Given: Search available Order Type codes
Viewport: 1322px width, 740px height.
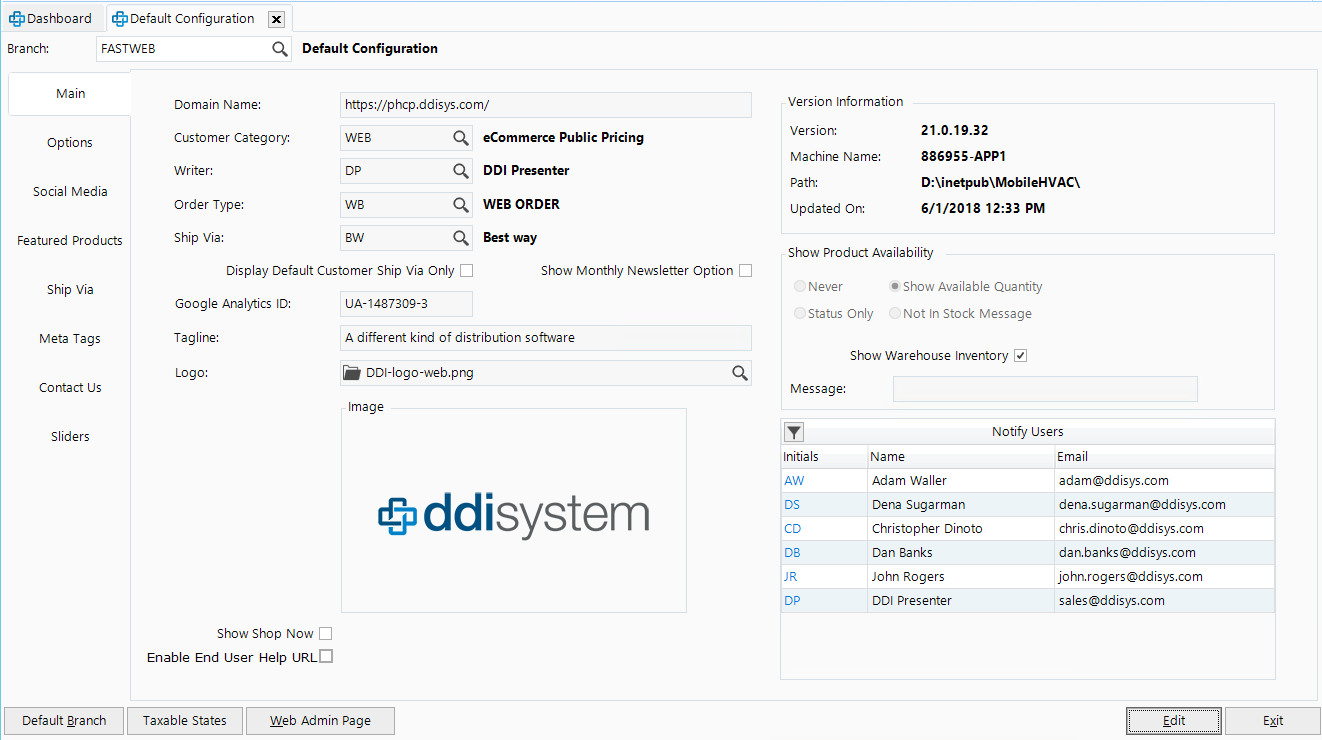Looking at the screenshot, I should click(x=460, y=204).
